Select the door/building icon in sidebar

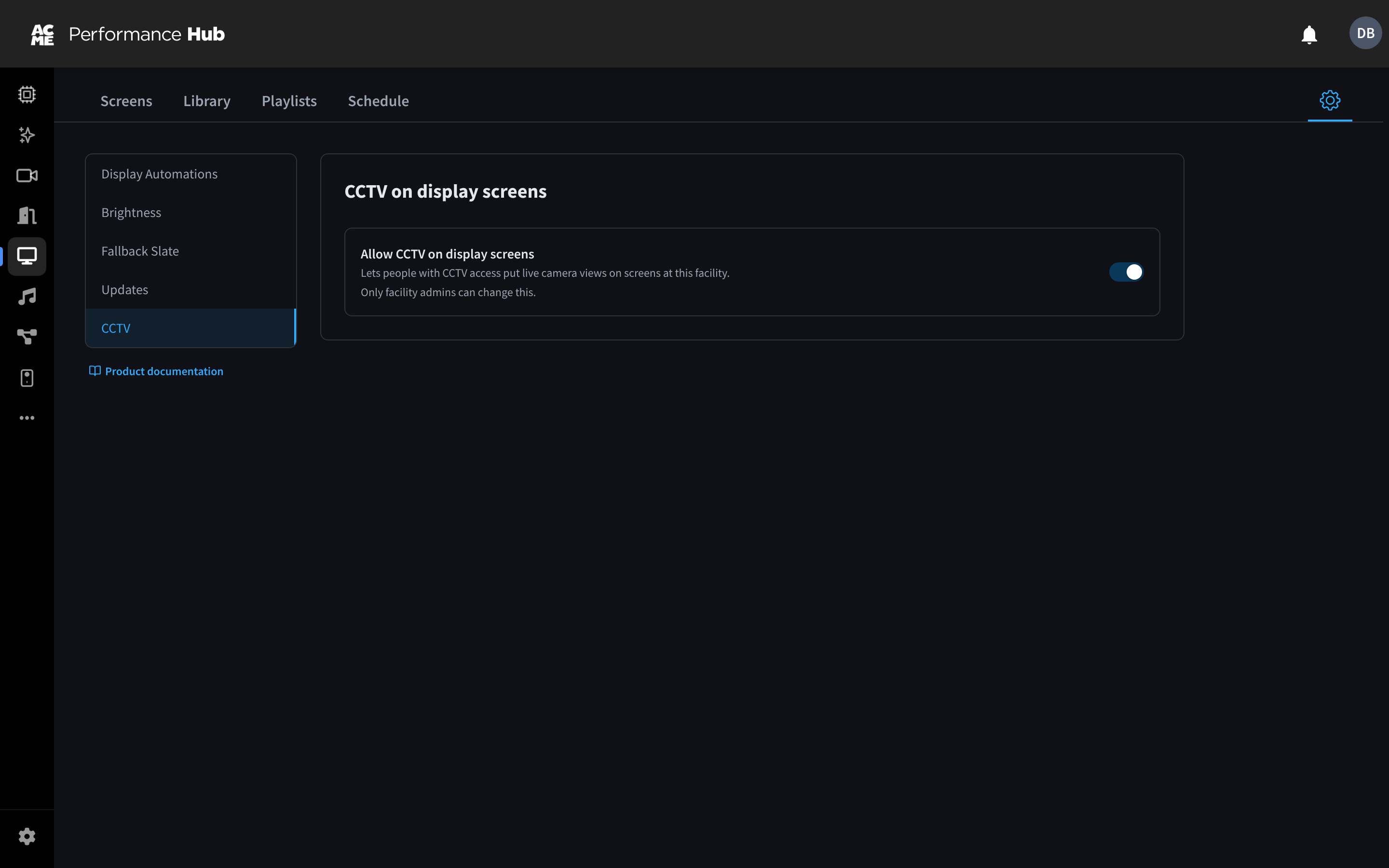(x=27, y=216)
